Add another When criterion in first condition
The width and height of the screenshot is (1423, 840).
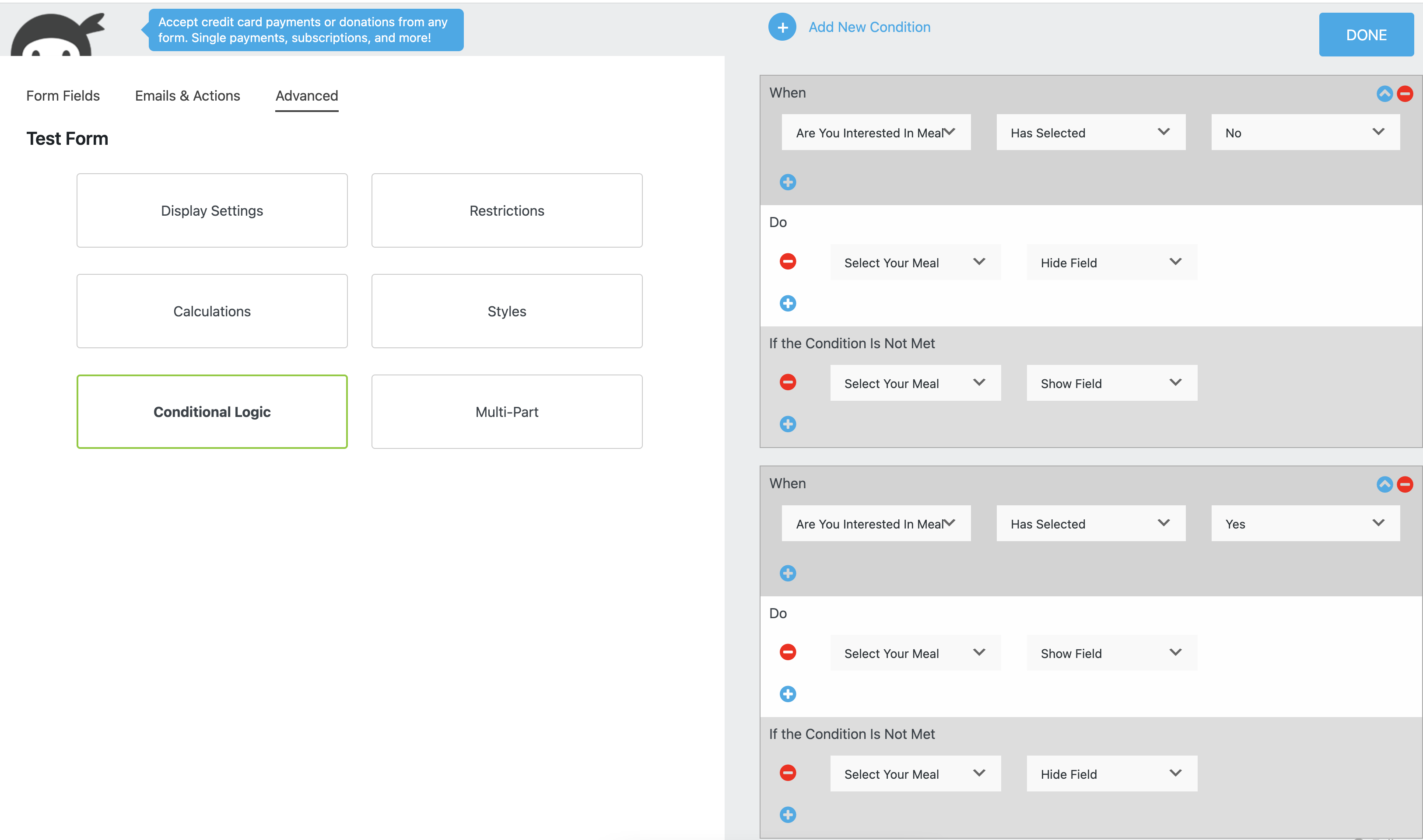(787, 182)
